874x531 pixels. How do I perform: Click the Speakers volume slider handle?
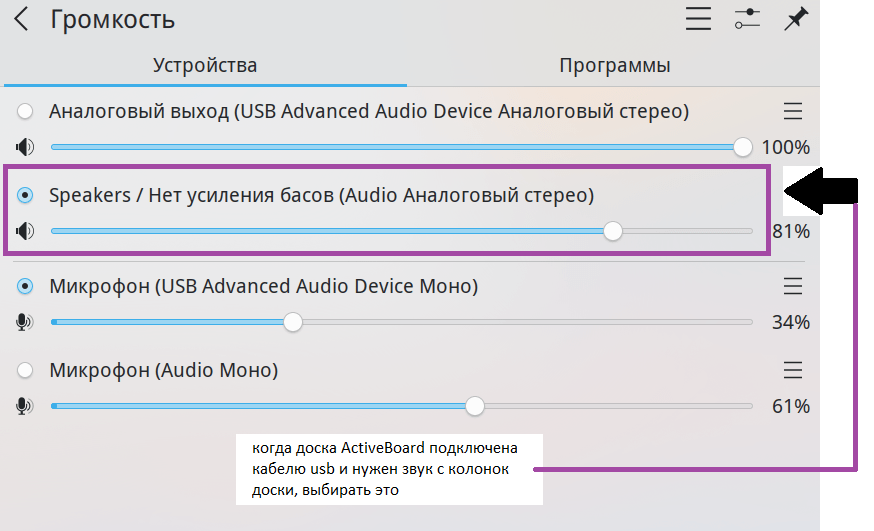tap(613, 231)
